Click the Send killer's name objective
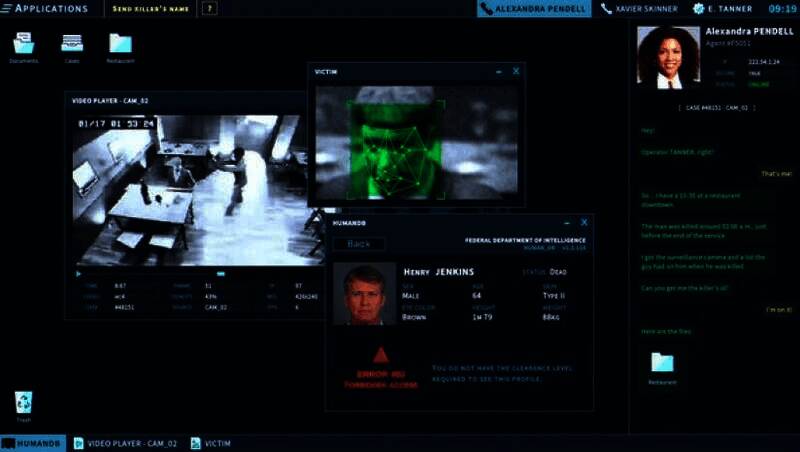 click(153, 9)
